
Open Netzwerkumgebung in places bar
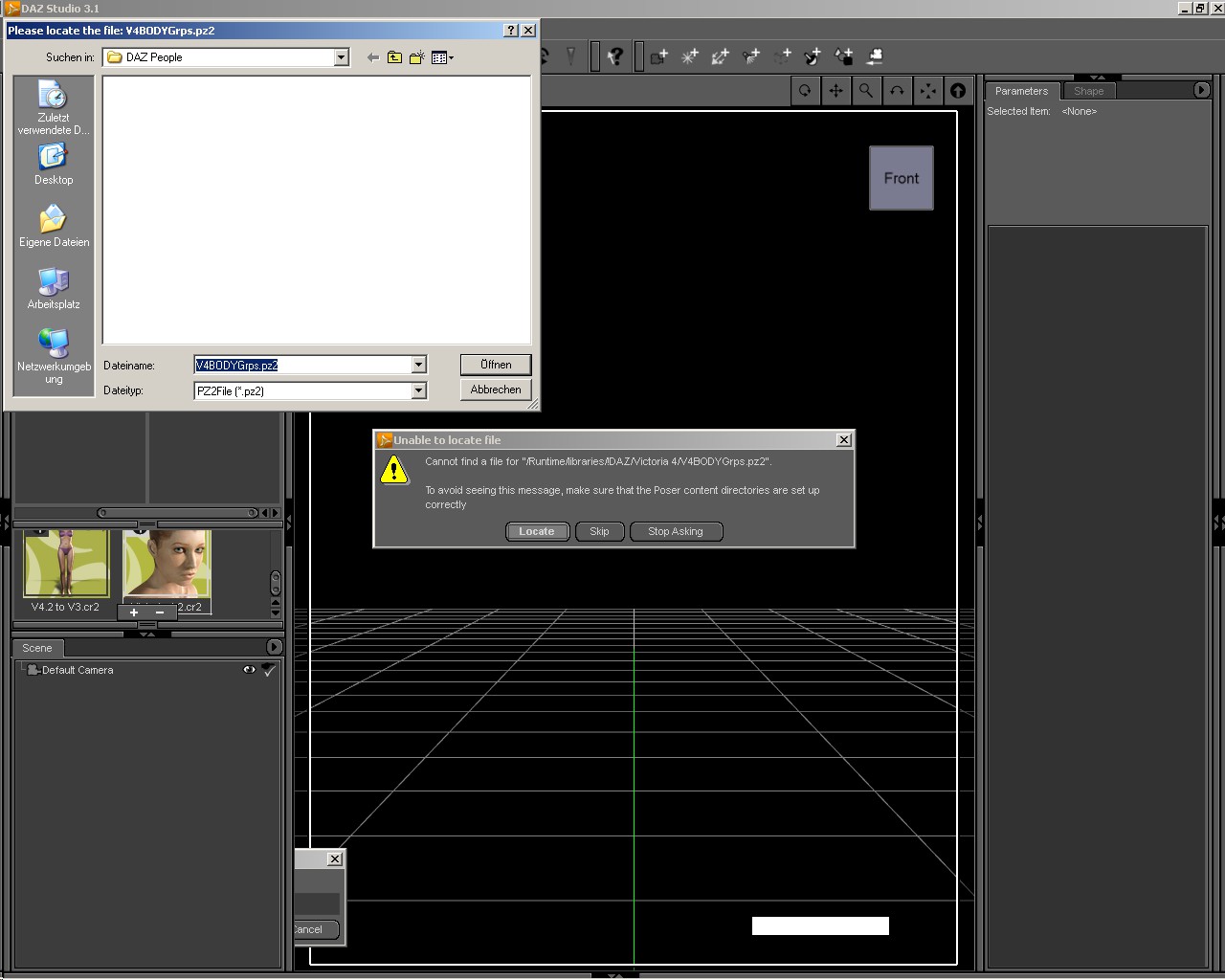coord(54,356)
